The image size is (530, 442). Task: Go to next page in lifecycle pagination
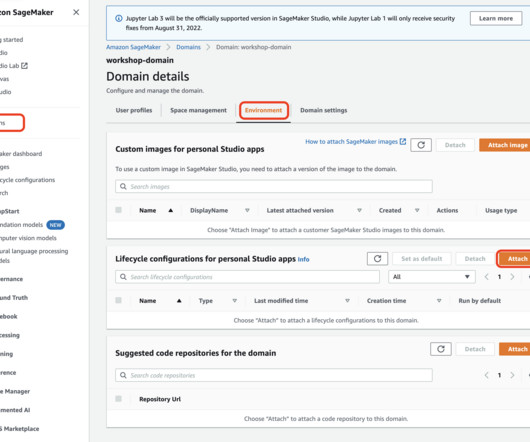[x=512, y=277]
